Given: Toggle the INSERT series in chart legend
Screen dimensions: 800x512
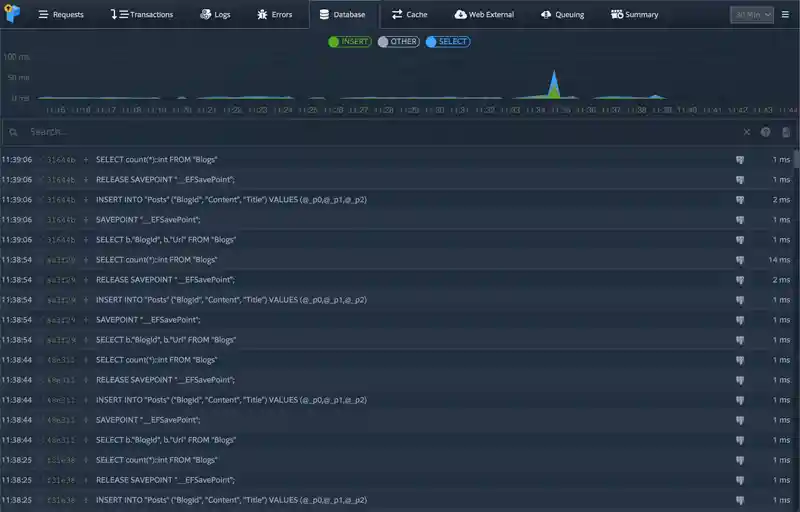Looking at the screenshot, I should 349,42.
